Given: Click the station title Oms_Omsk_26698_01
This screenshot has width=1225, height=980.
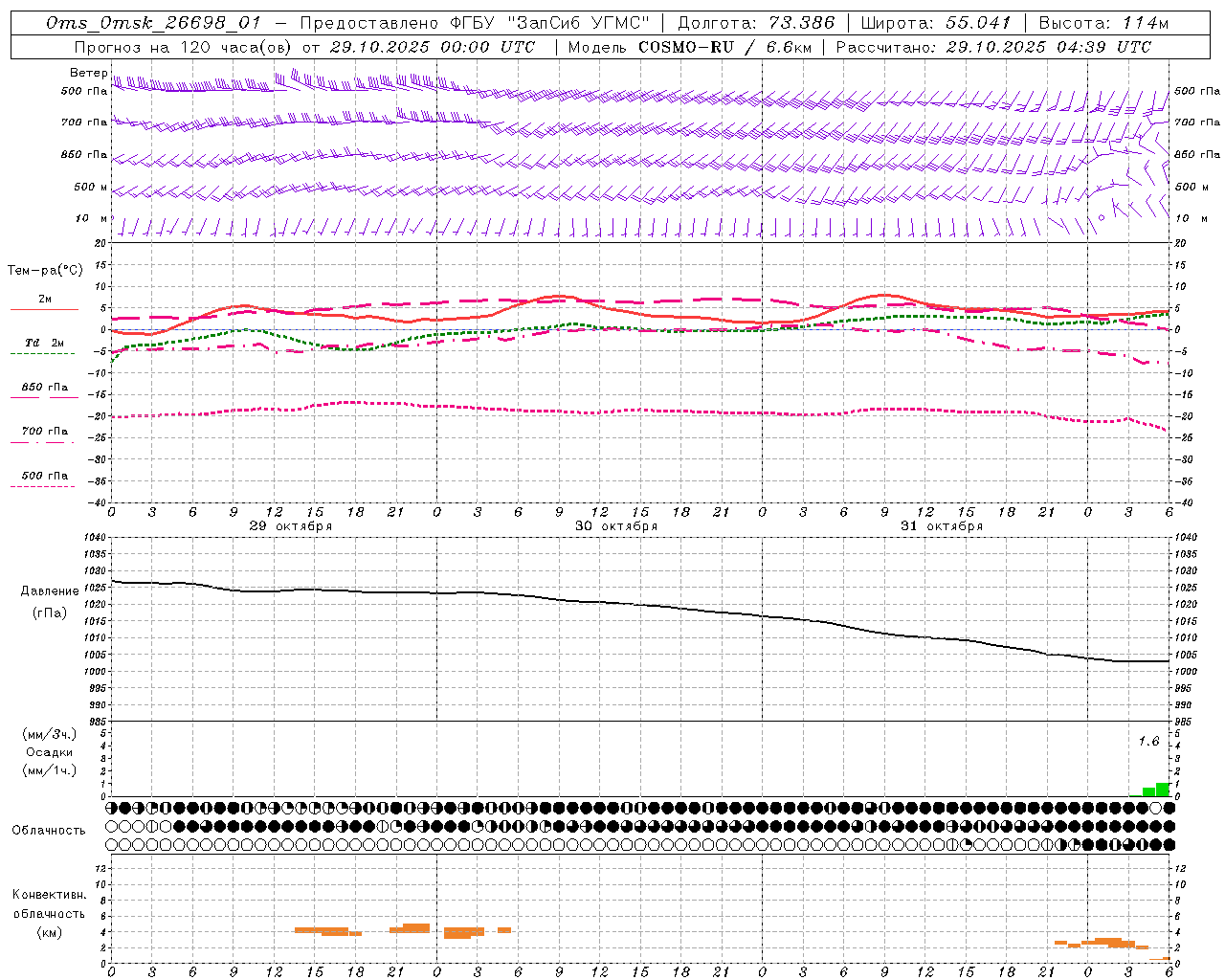Looking at the screenshot, I should (153, 23).
